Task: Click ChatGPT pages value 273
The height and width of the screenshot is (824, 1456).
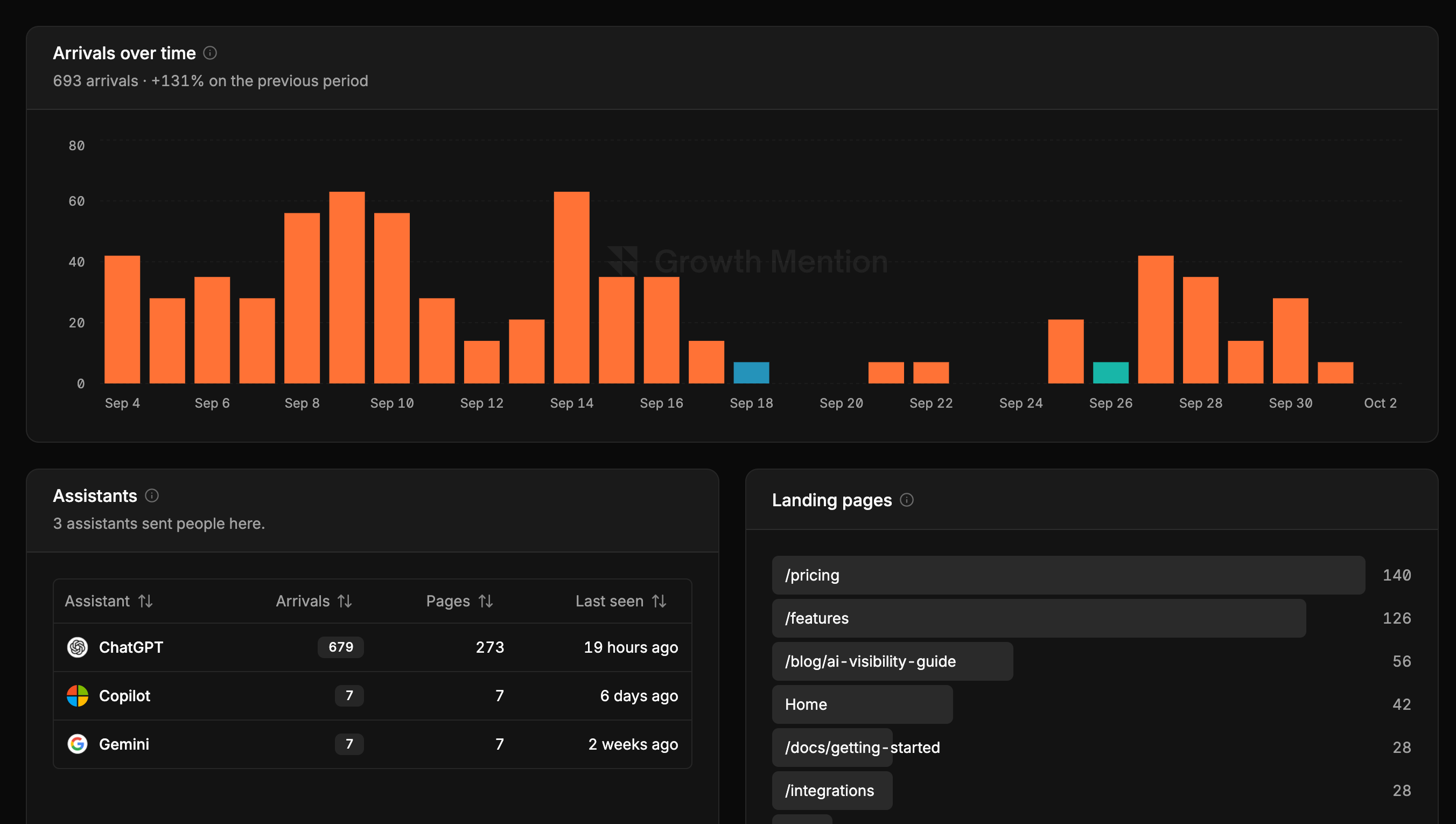Action: 490,647
